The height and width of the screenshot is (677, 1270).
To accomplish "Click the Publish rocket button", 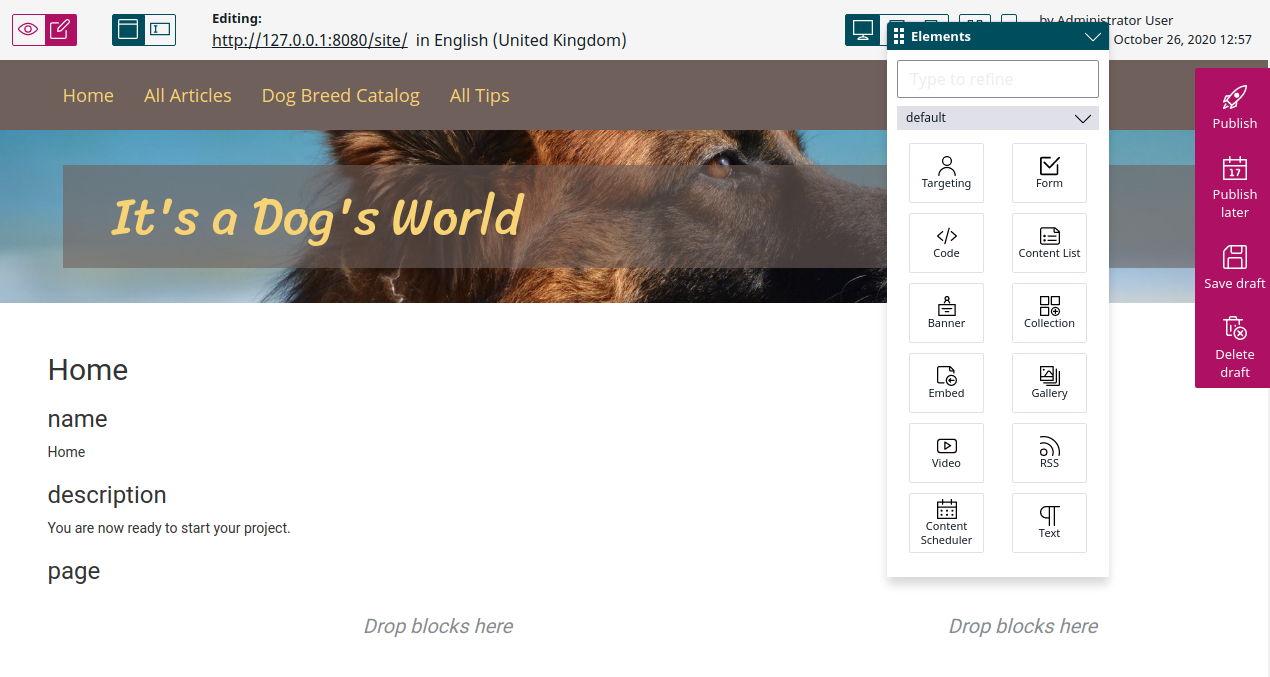I will (x=1234, y=107).
